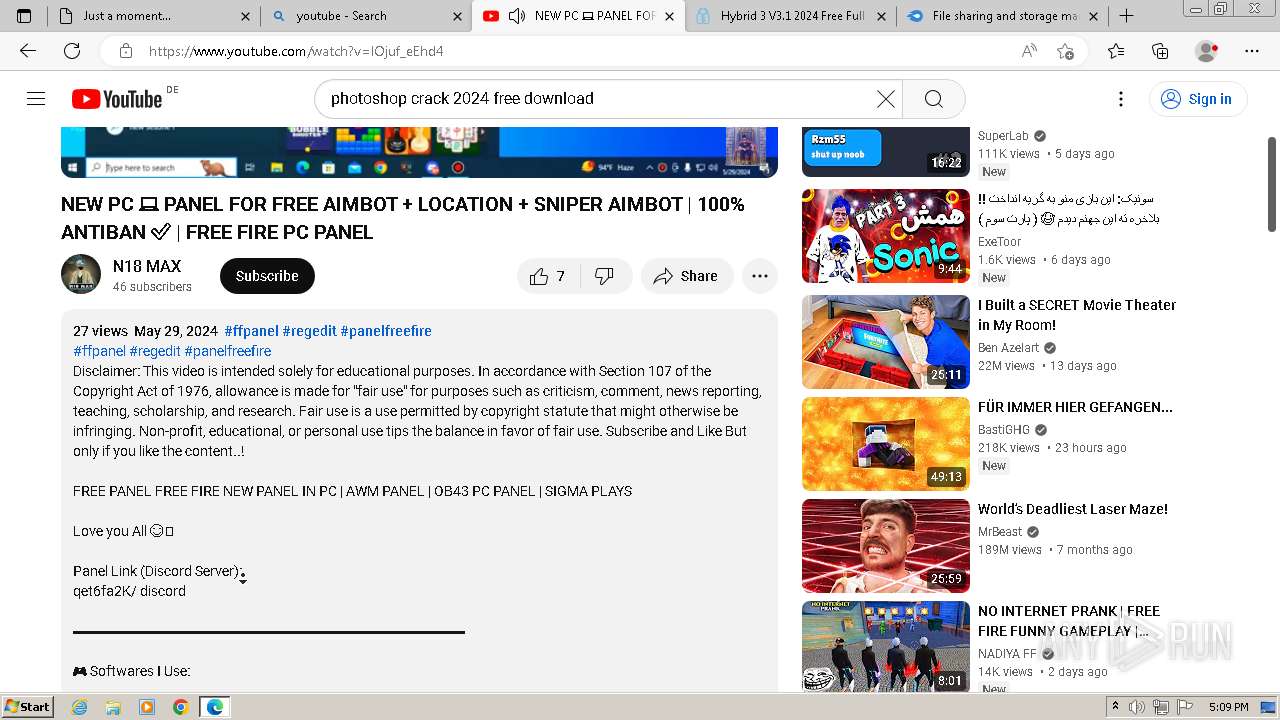Click the video player frame
This screenshot has width=1280, height=720.
point(419,152)
